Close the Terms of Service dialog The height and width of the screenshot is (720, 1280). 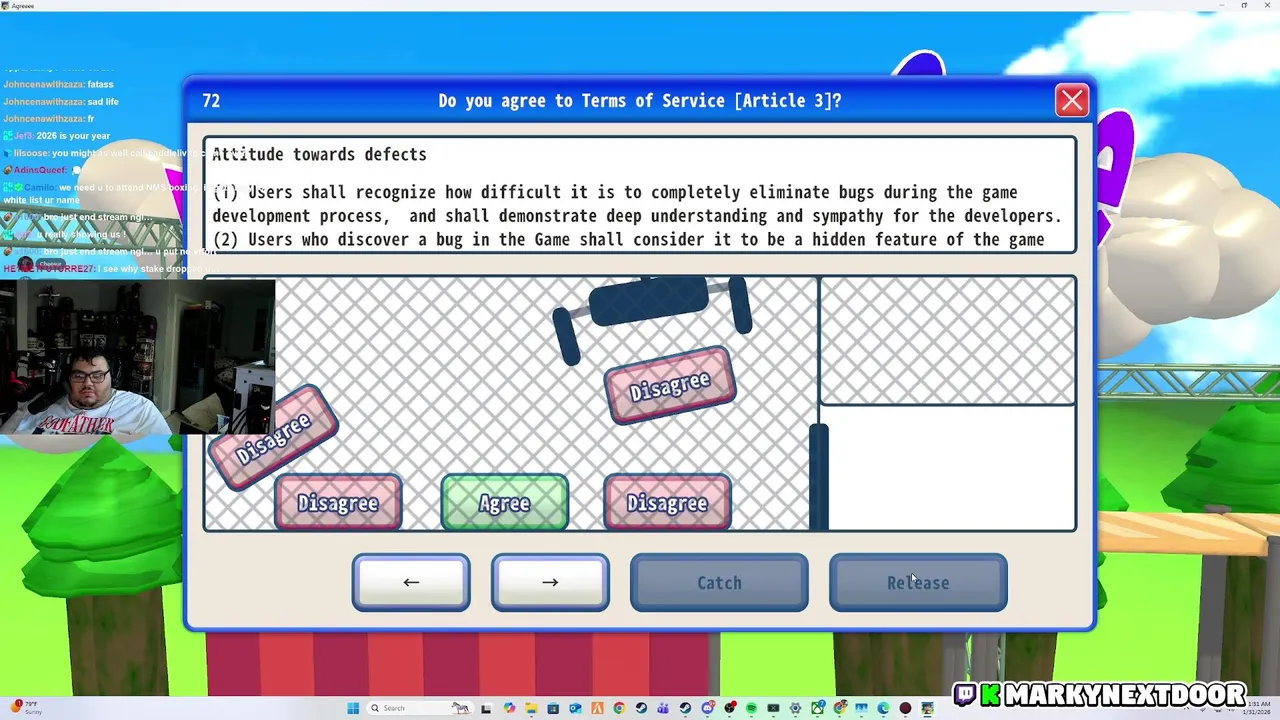pyautogui.click(x=1072, y=100)
